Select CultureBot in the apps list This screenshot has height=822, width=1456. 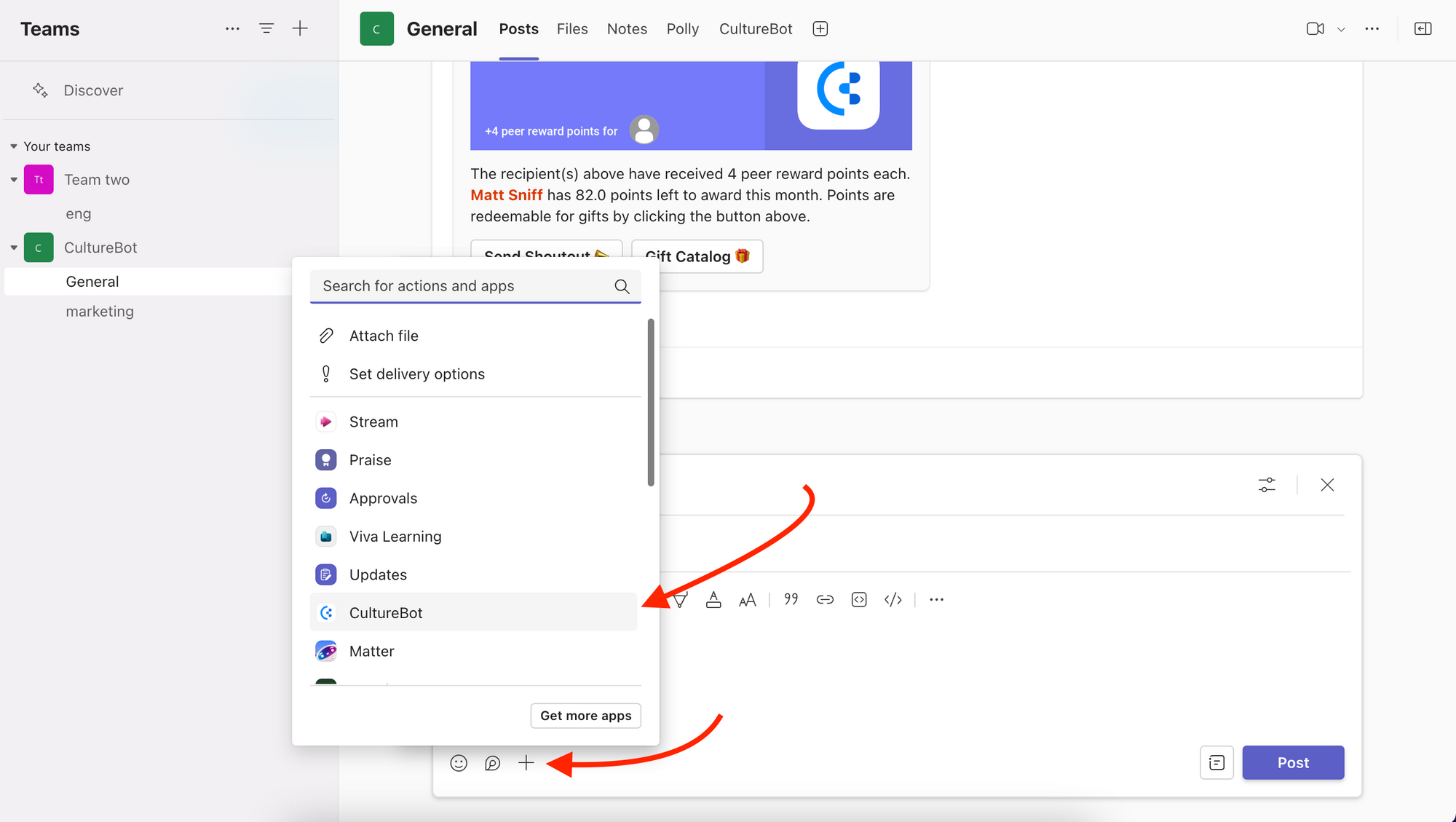pos(473,612)
